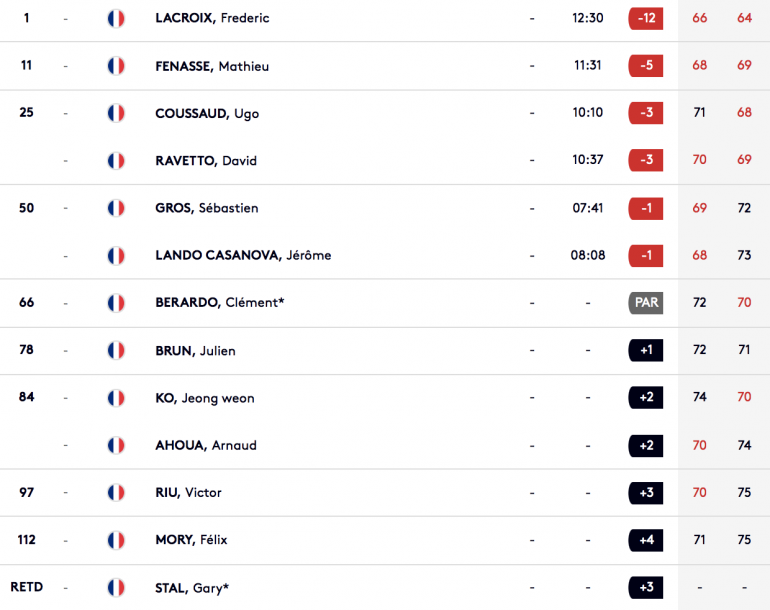Click the red -12 score badge
770x610 pixels.
pos(646,19)
